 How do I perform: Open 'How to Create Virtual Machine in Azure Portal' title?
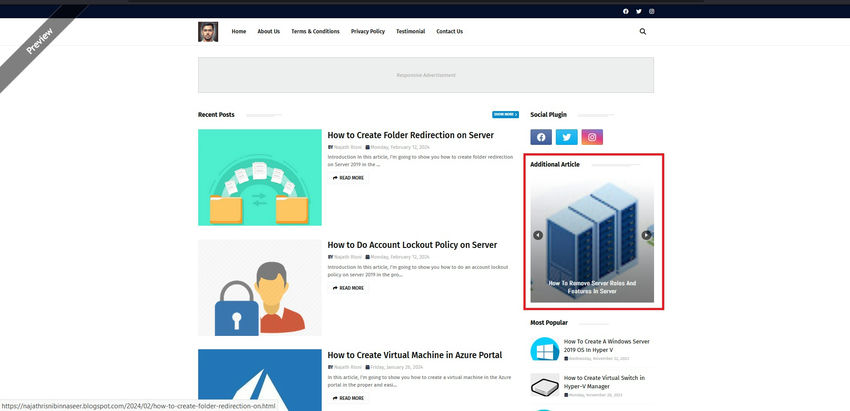click(415, 355)
